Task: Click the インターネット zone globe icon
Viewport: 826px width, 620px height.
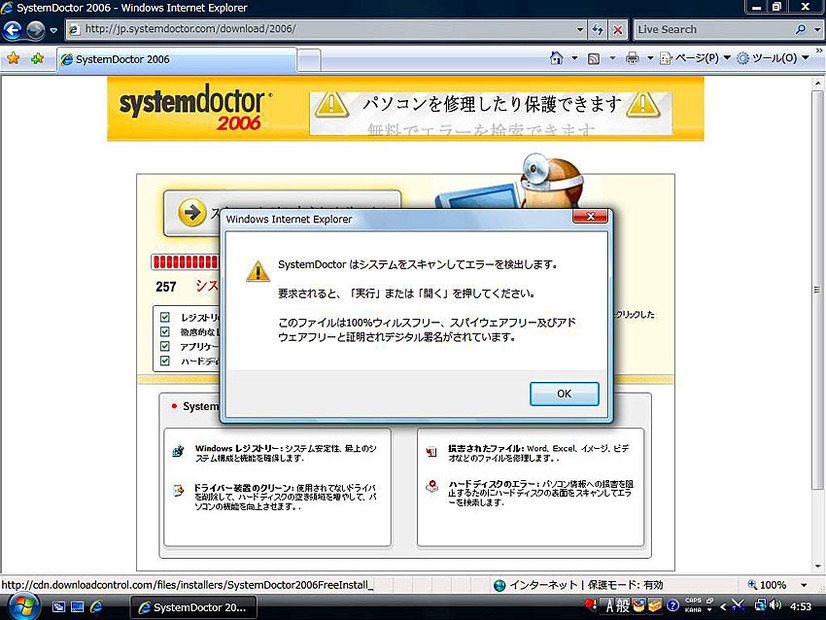Action: 500,585
